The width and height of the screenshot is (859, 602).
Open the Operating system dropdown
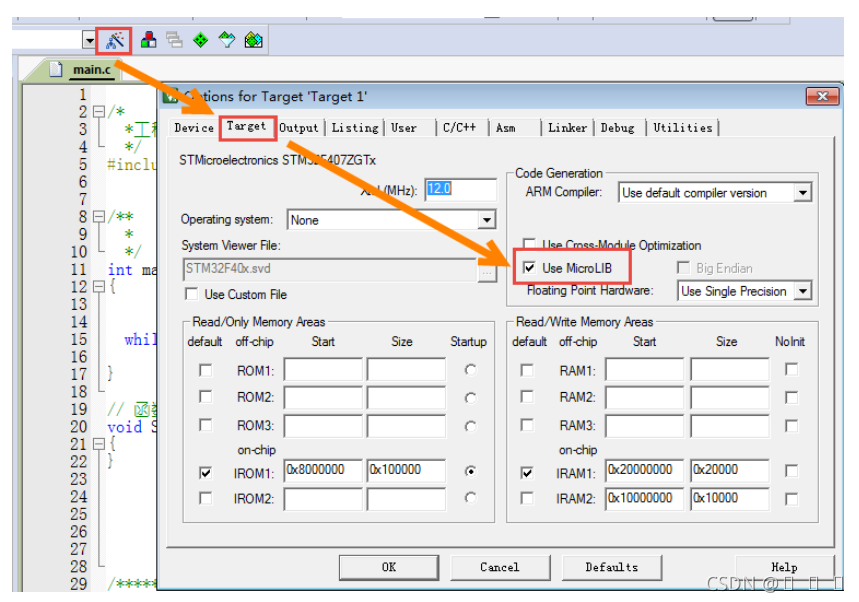(x=486, y=220)
